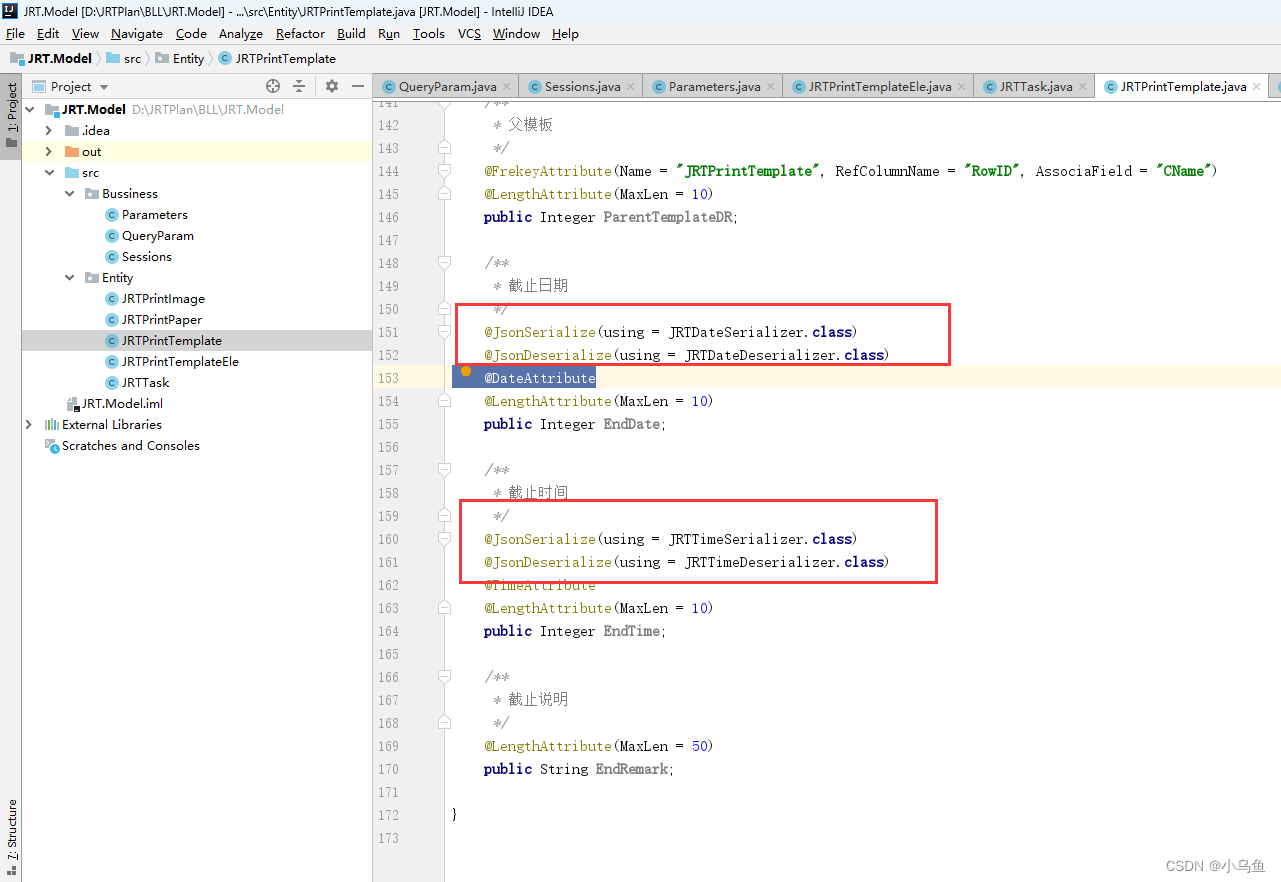
Task: Click the highlighted @DateAttribute annotation
Action: click(x=540, y=378)
